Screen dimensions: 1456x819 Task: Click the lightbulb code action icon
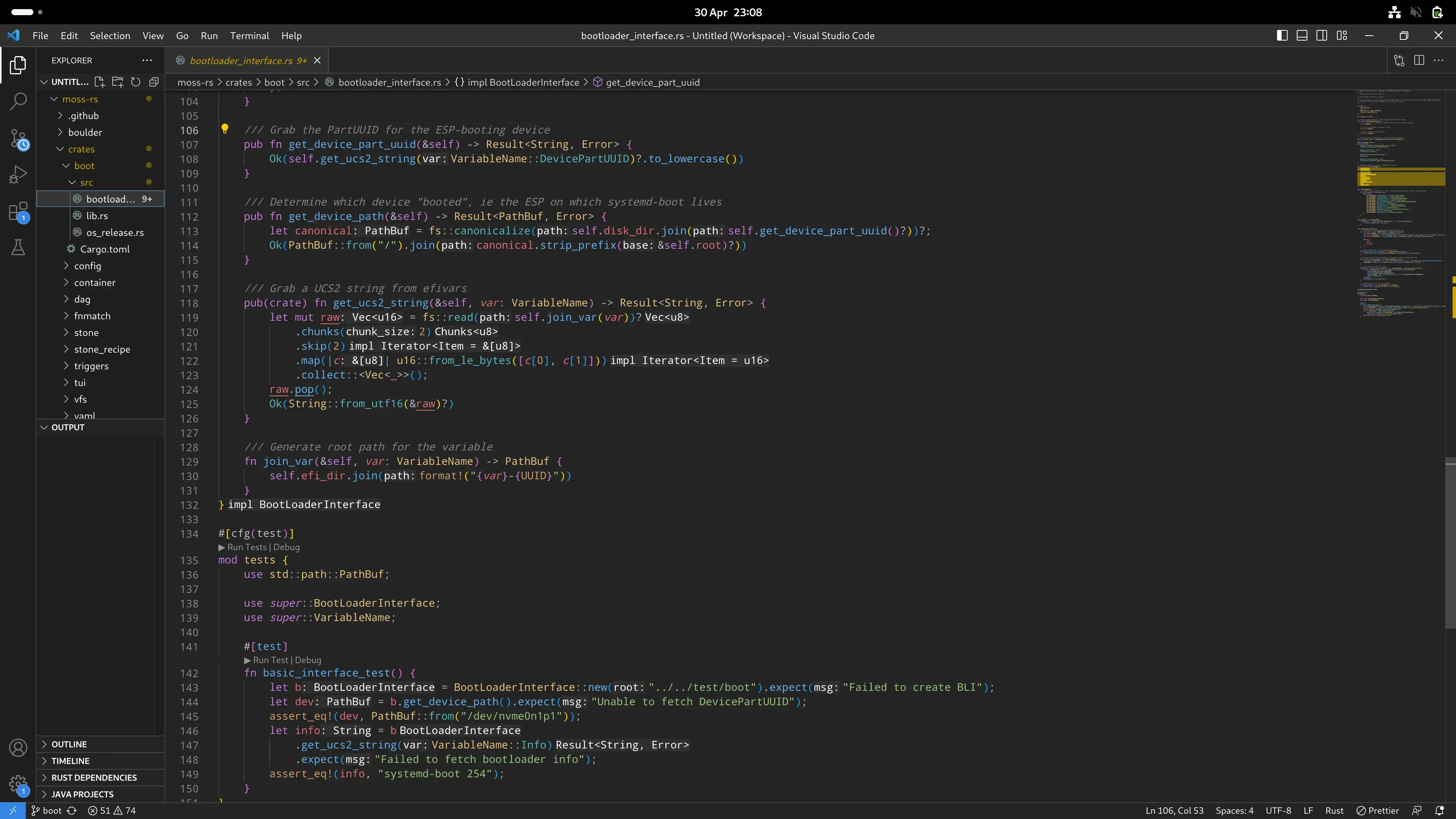click(224, 129)
